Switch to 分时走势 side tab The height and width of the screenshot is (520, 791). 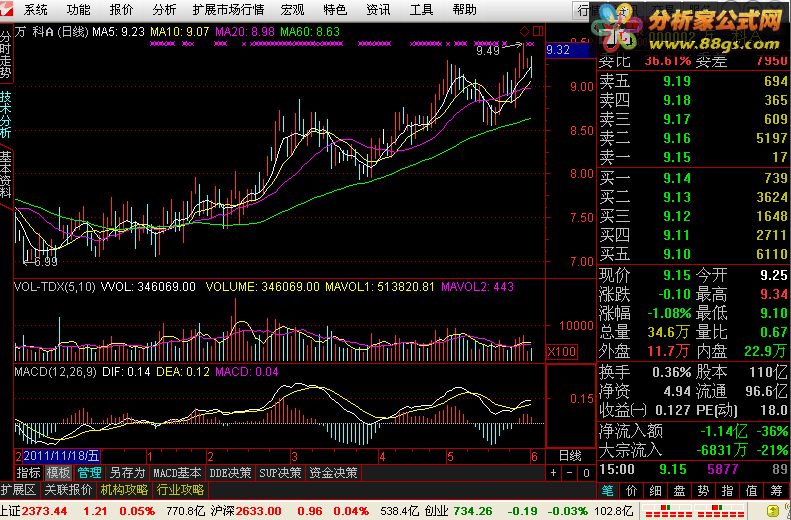[x=6, y=55]
